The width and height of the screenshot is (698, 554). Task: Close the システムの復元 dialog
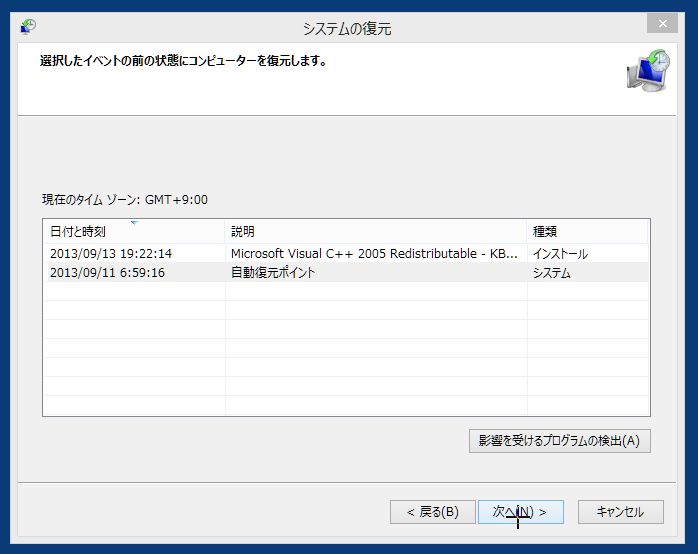(662, 24)
